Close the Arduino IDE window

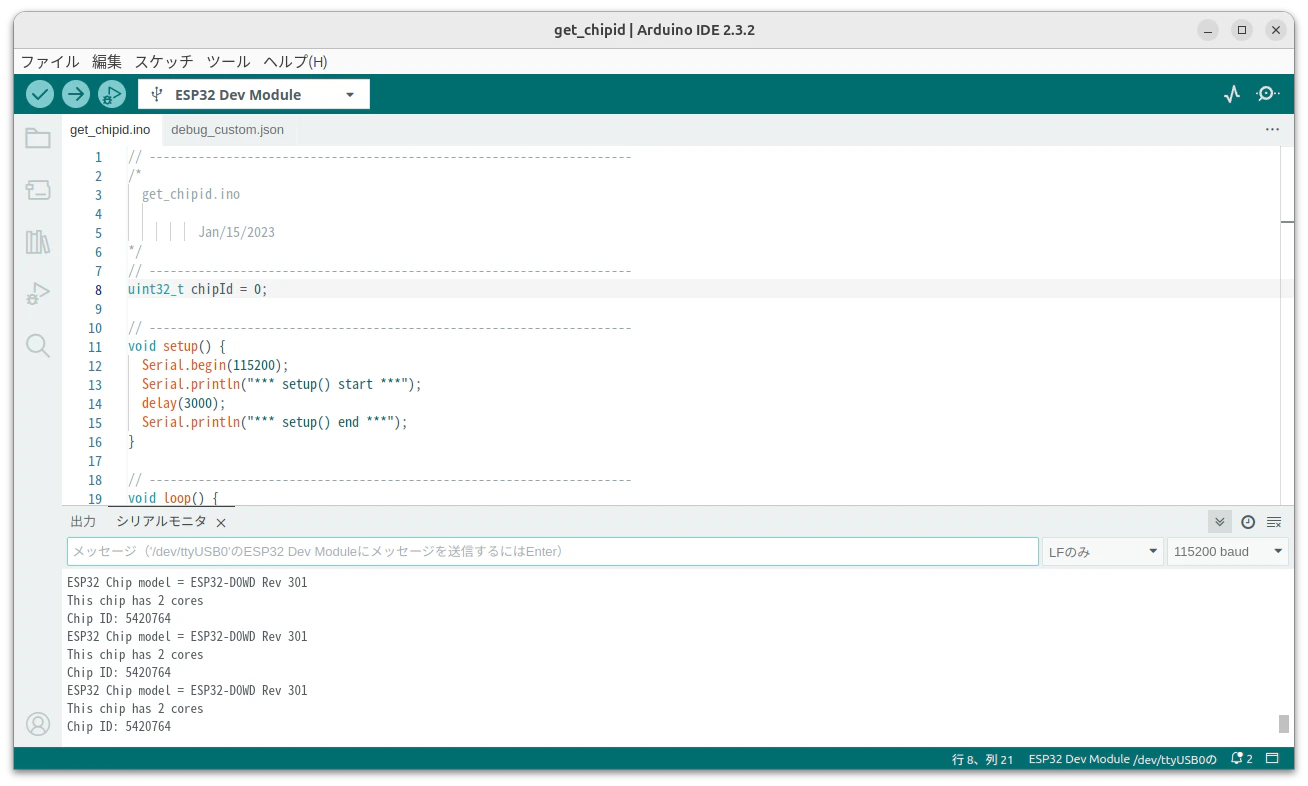(1275, 30)
